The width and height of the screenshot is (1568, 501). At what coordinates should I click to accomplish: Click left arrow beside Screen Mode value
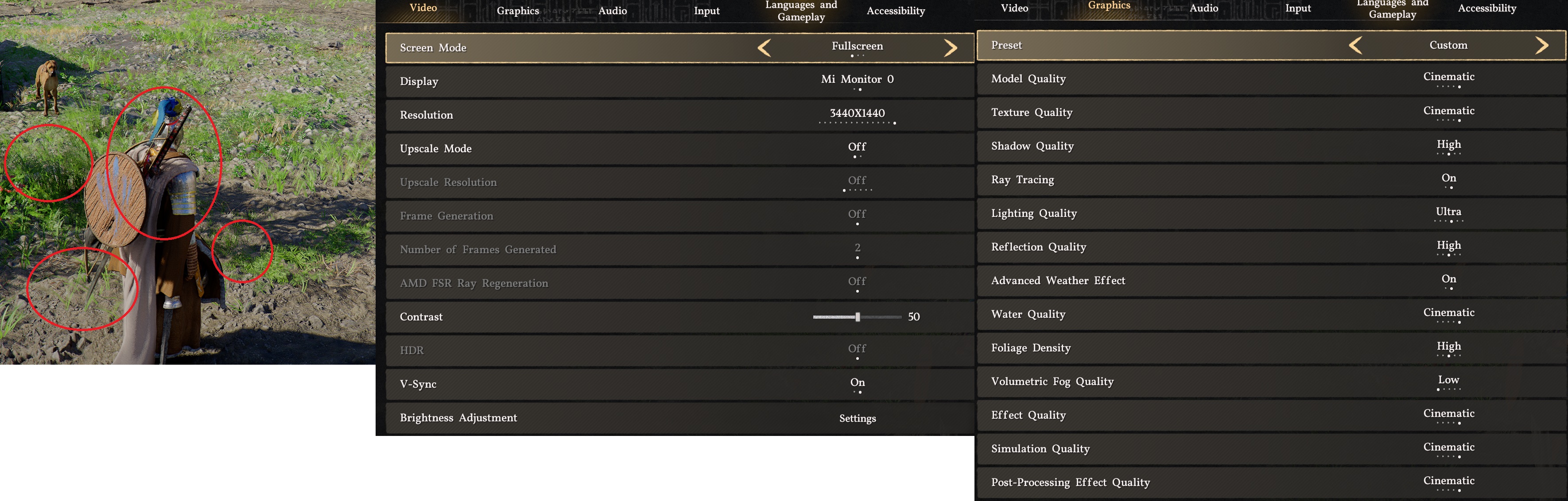[764, 48]
